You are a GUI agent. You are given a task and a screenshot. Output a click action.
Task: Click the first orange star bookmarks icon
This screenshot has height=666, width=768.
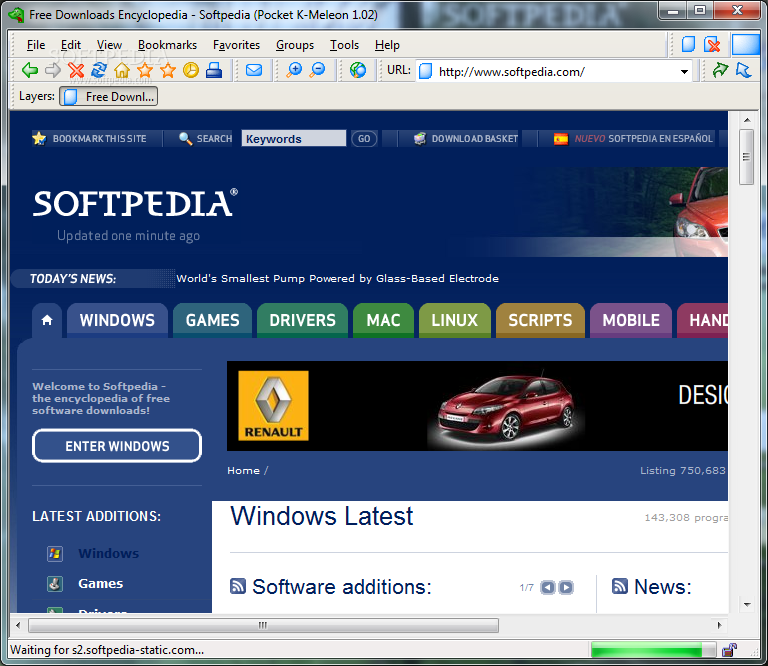pos(145,71)
